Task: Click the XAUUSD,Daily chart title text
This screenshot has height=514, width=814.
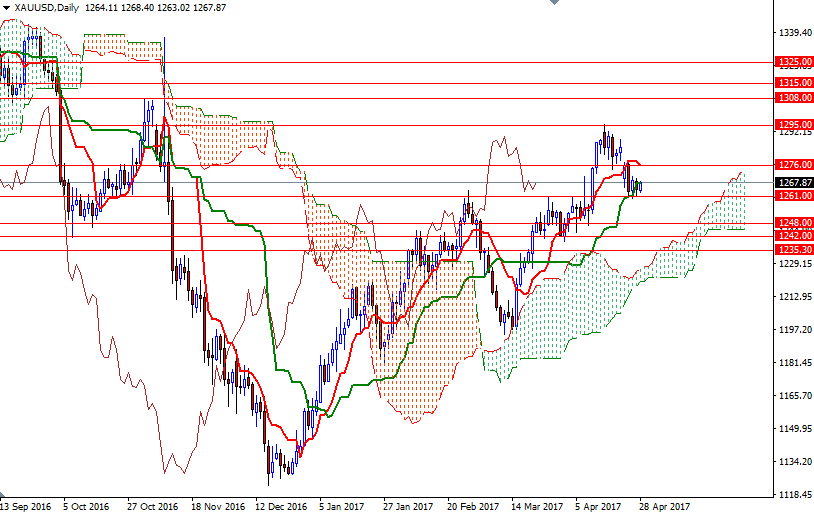Action: tap(45, 7)
